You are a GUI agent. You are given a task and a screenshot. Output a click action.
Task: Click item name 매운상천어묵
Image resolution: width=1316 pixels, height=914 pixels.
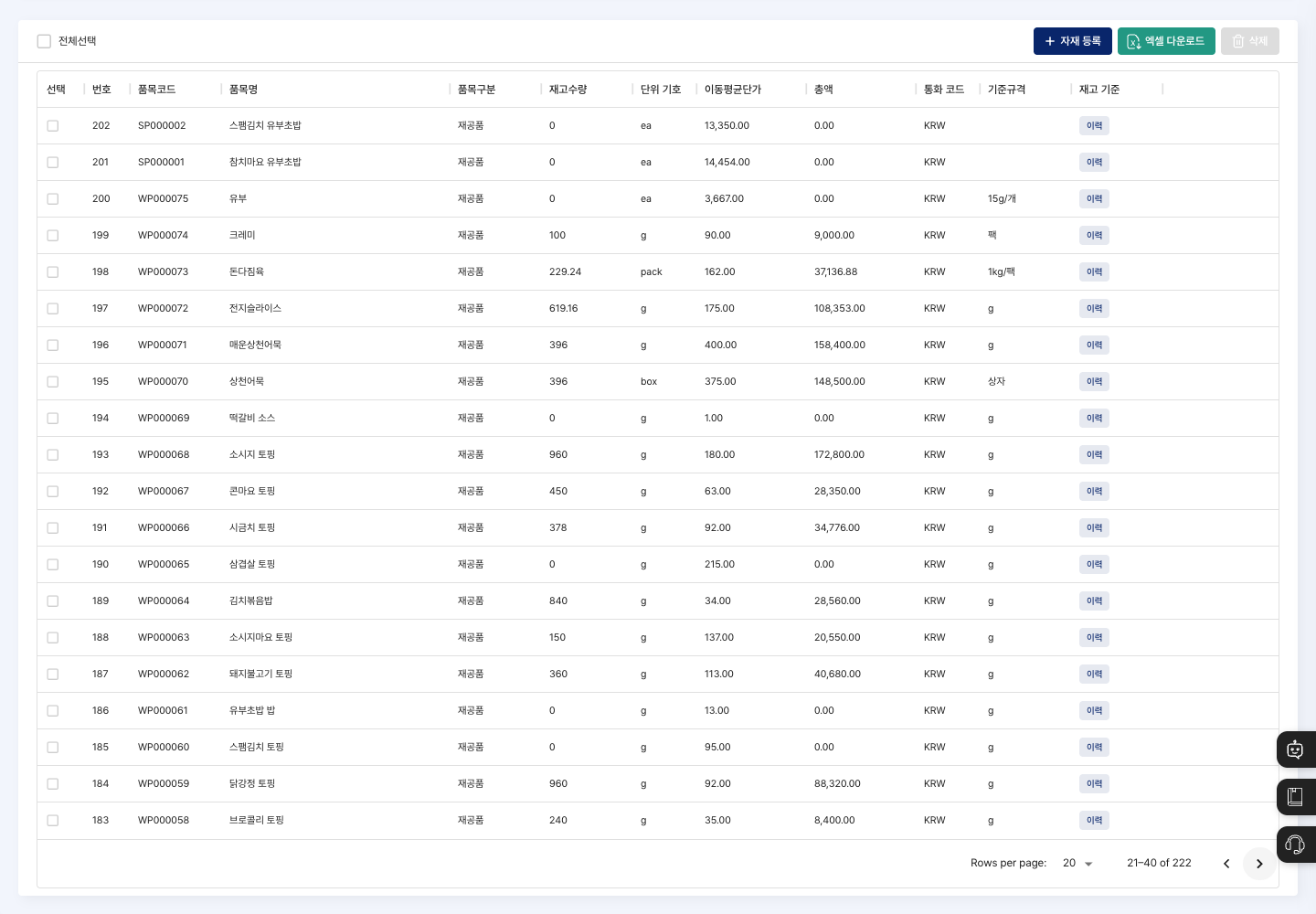tap(255, 345)
